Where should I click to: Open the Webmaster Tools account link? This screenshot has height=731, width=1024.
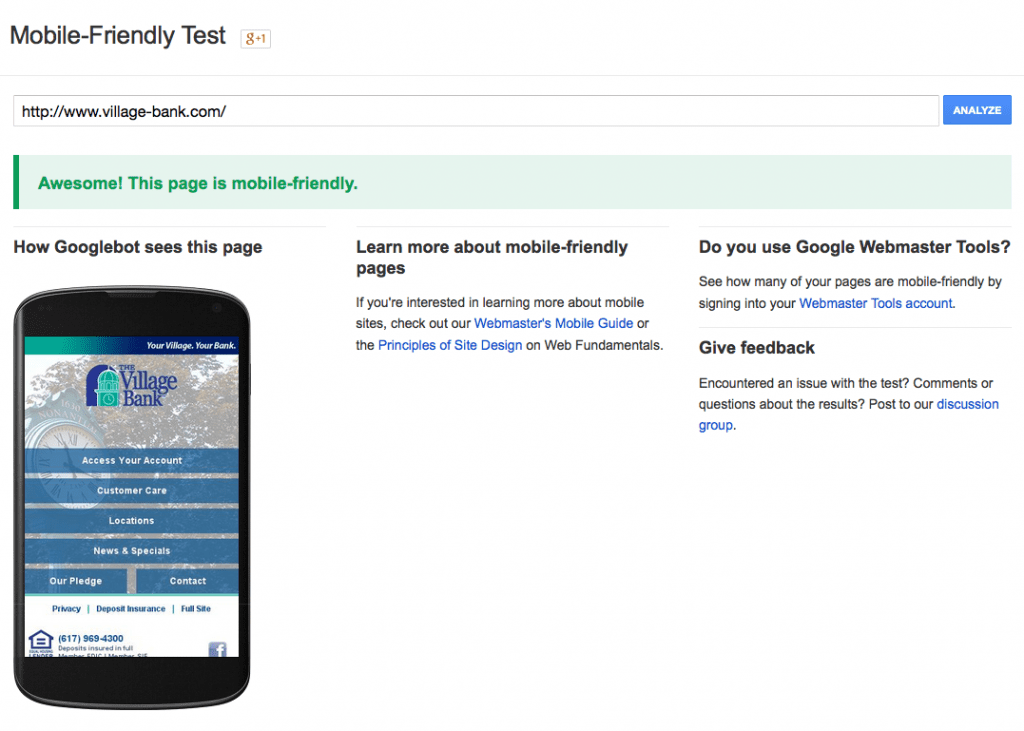pyautogui.click(x=876, y=303)
